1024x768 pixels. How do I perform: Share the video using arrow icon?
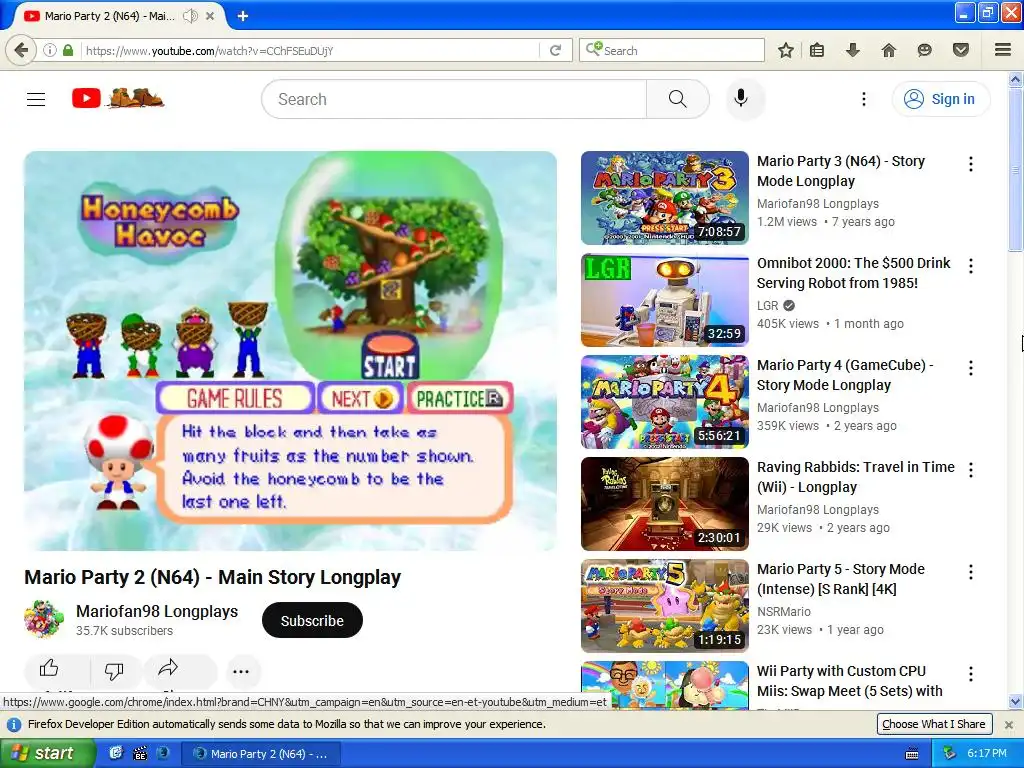click(x=168, y=667)
